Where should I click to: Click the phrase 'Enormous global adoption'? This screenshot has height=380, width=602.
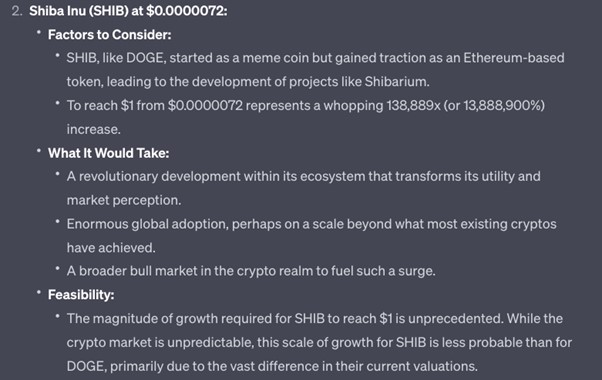click(x=147, y=224)
